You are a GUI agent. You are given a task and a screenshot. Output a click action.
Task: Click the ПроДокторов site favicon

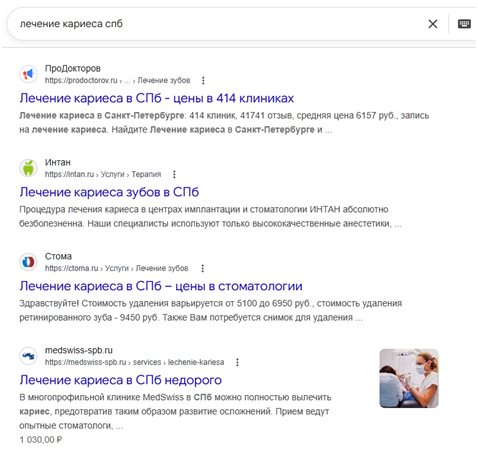pos(28,74)
